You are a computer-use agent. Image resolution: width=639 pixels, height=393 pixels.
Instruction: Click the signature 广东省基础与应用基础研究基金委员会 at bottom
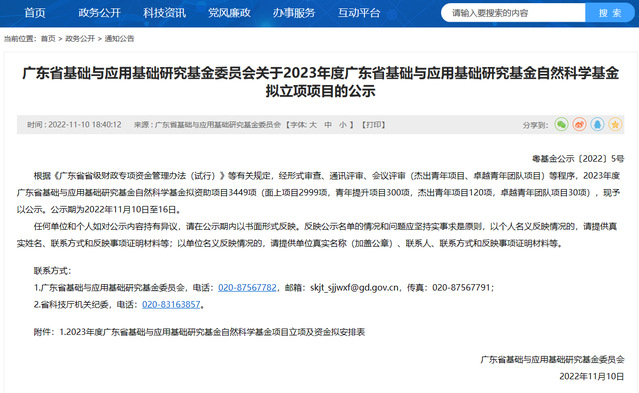click(x=552, y=360)
